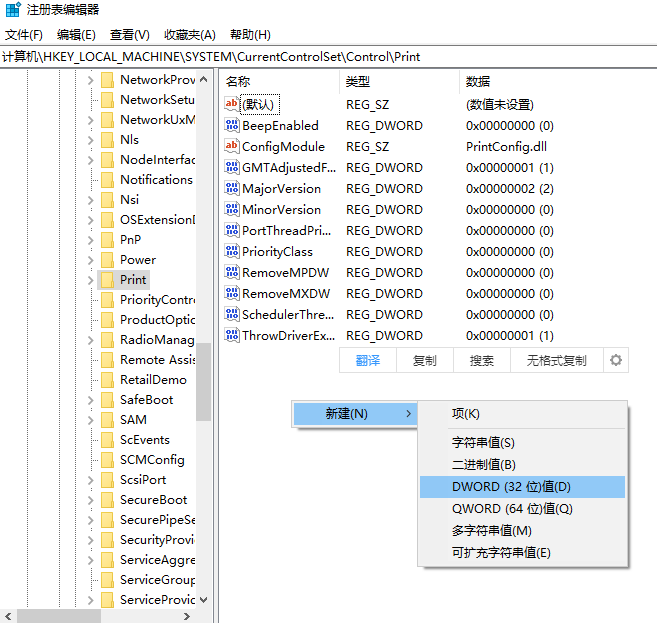Click the Nsi folder icon
The width and height of the screenshot is (657, 623).
pos(107,199)
